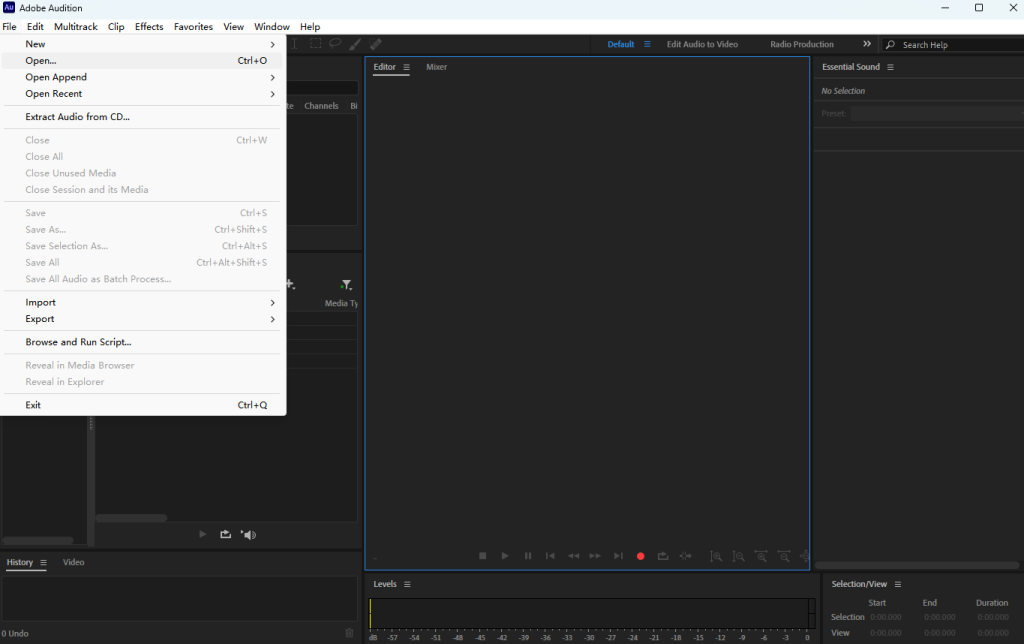1024x644 pixels.
Task: Open the Edit menu
Action: pyautogui.click(x=35, y=26)
